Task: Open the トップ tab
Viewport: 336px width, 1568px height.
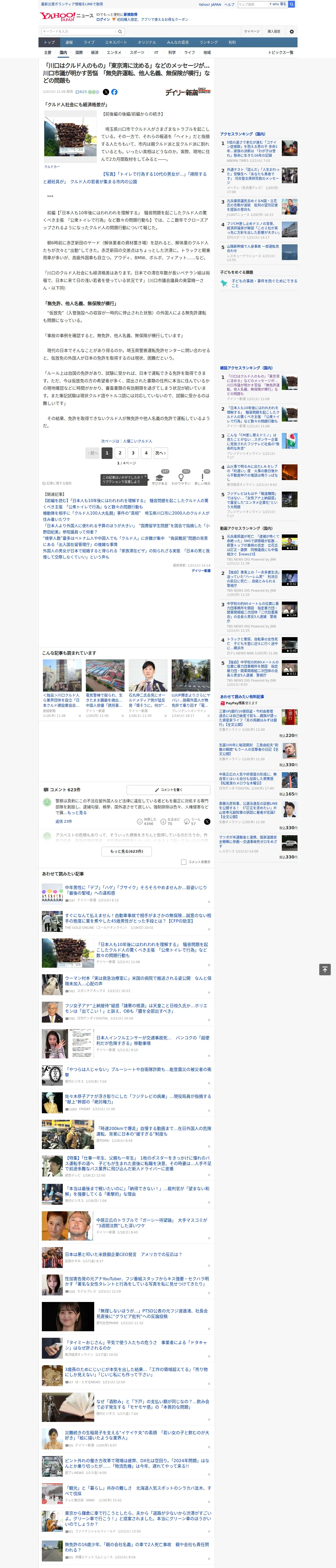Action: point(49,43)
